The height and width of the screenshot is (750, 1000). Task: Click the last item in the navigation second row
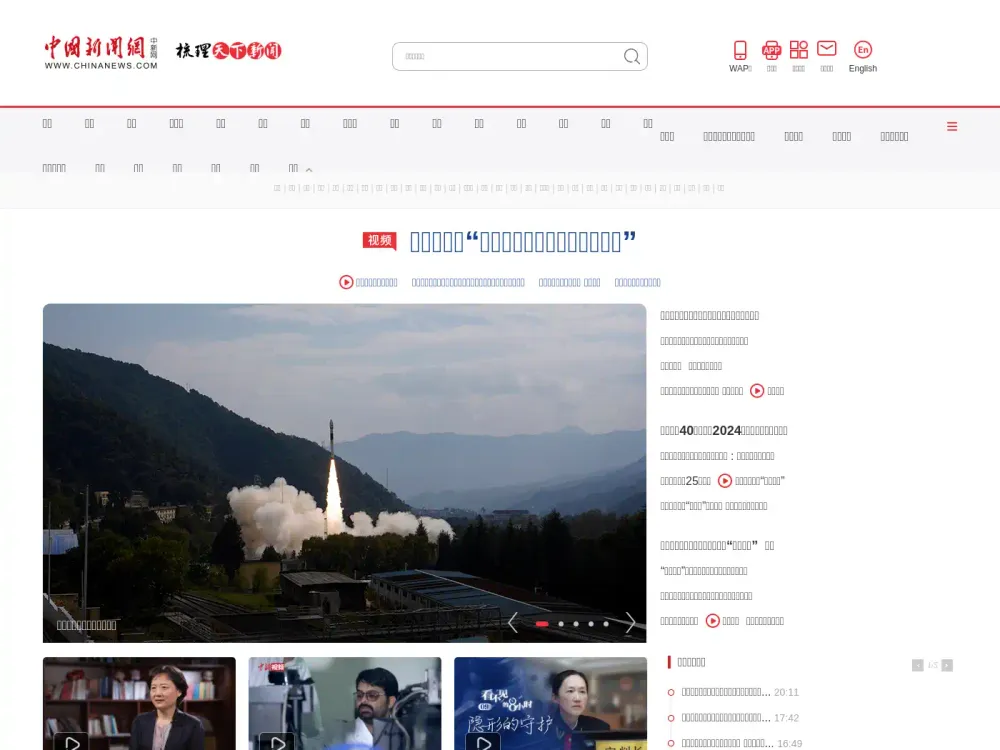point(293,168)
